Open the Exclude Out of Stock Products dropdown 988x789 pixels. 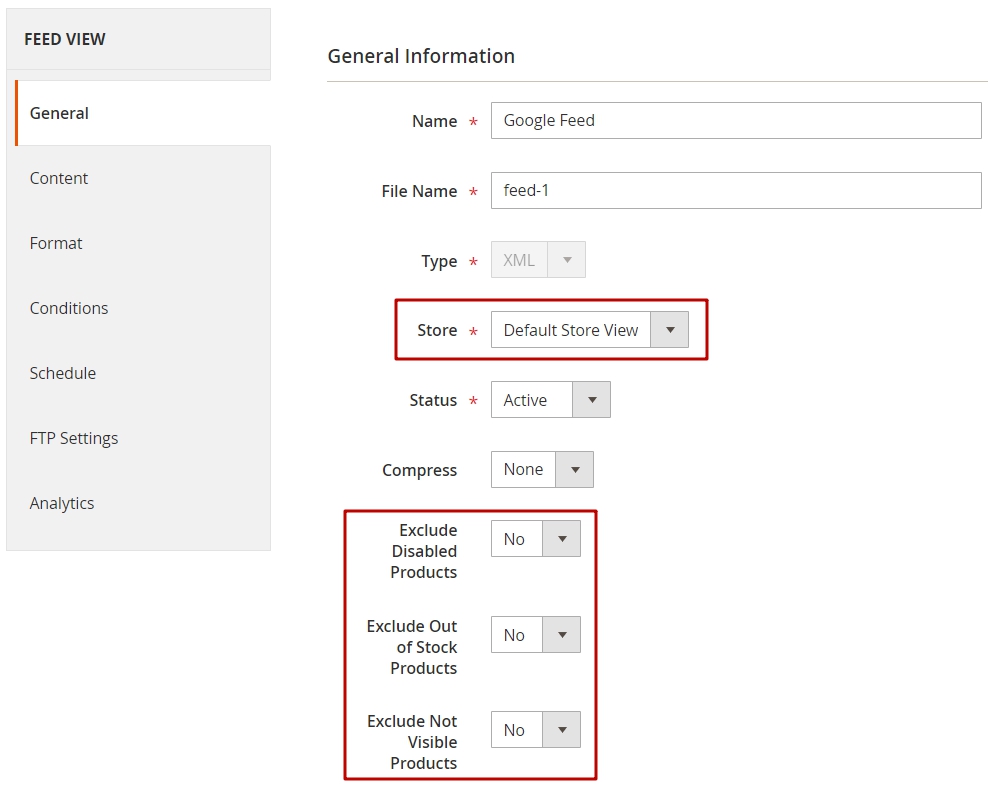(x=536, y=635)
